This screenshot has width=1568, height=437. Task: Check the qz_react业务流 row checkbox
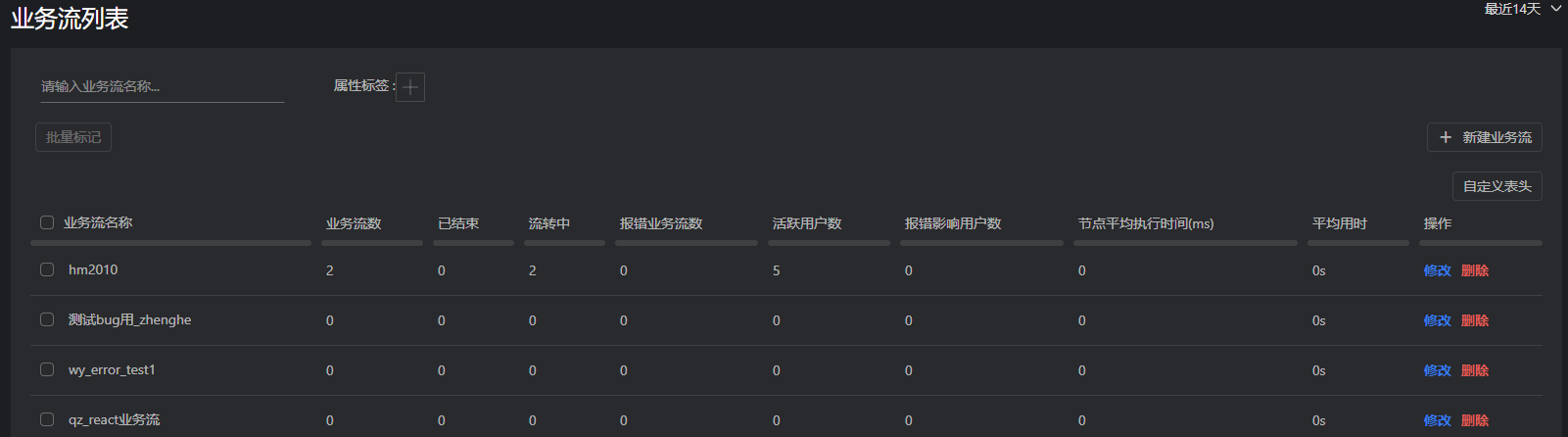coord(47,419)
